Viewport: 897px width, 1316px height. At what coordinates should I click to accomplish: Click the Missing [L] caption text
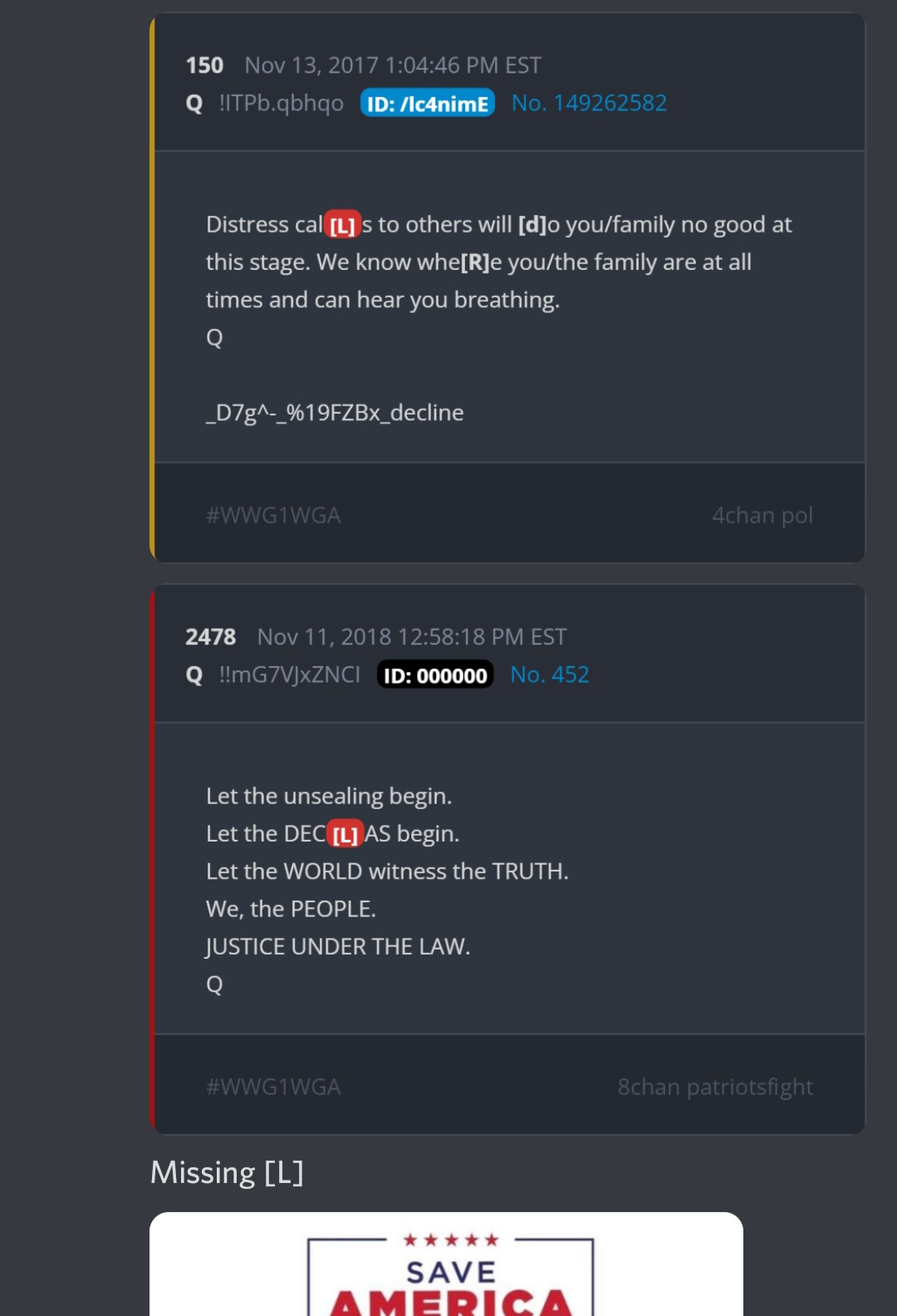click(x=227, y=1172)
